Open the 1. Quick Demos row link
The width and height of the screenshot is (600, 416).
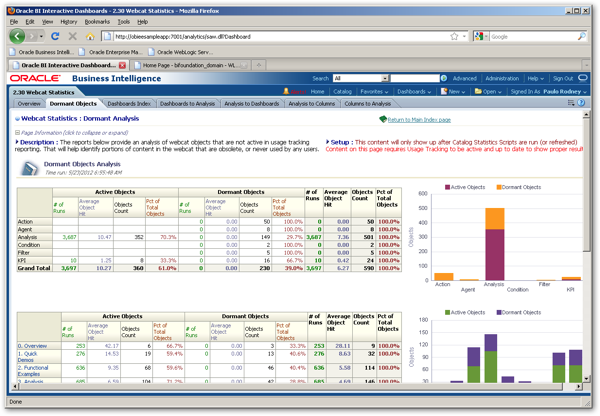point(28,357)
